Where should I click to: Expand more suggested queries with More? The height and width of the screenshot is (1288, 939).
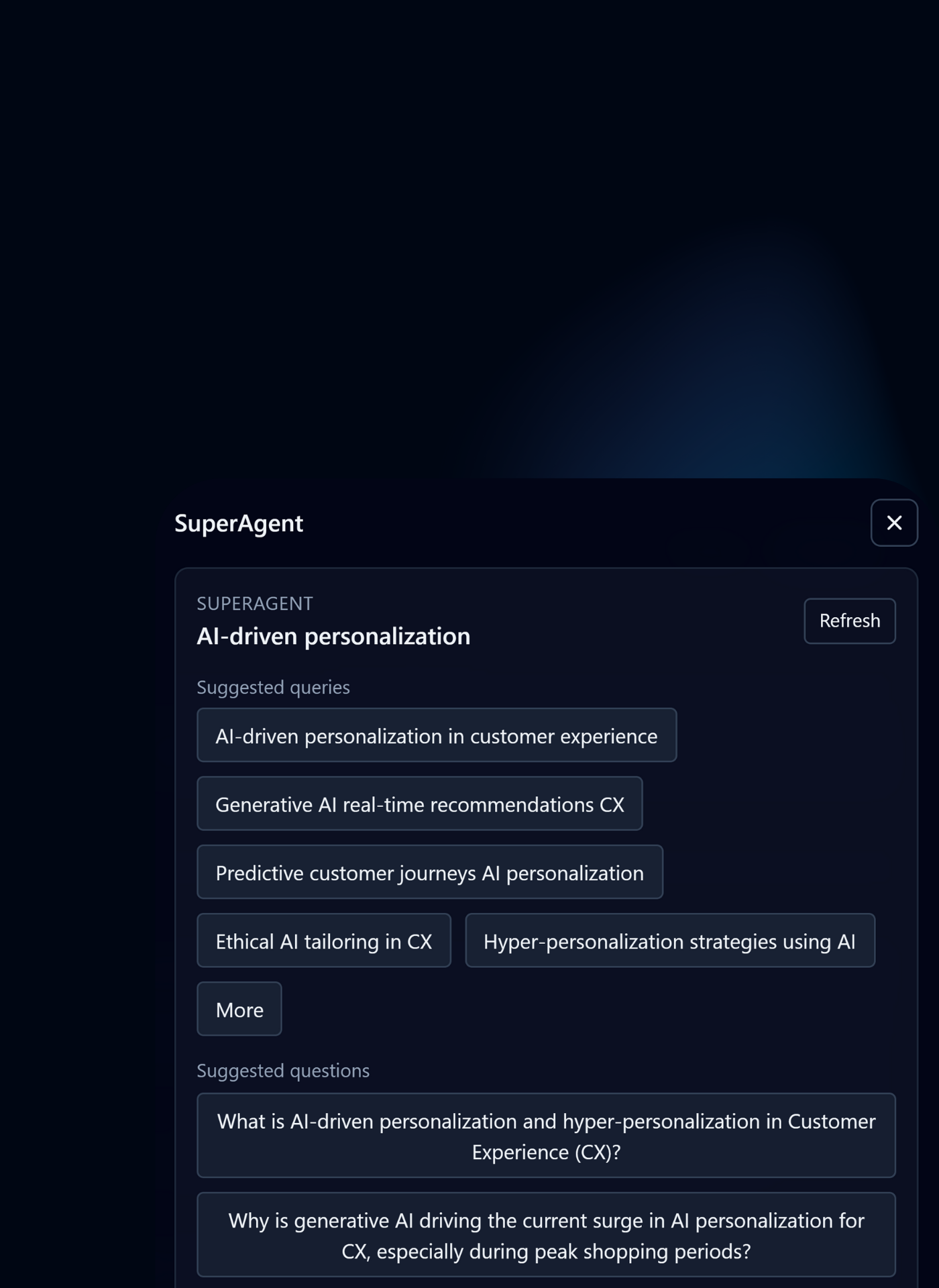tap(239, 1009)
